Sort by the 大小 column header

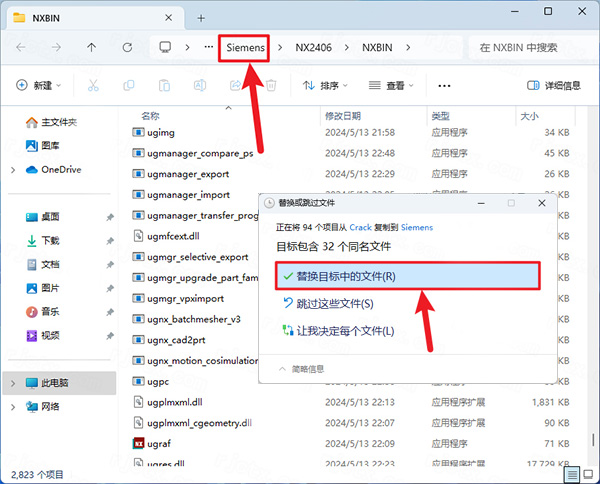(x=530, y=116)
